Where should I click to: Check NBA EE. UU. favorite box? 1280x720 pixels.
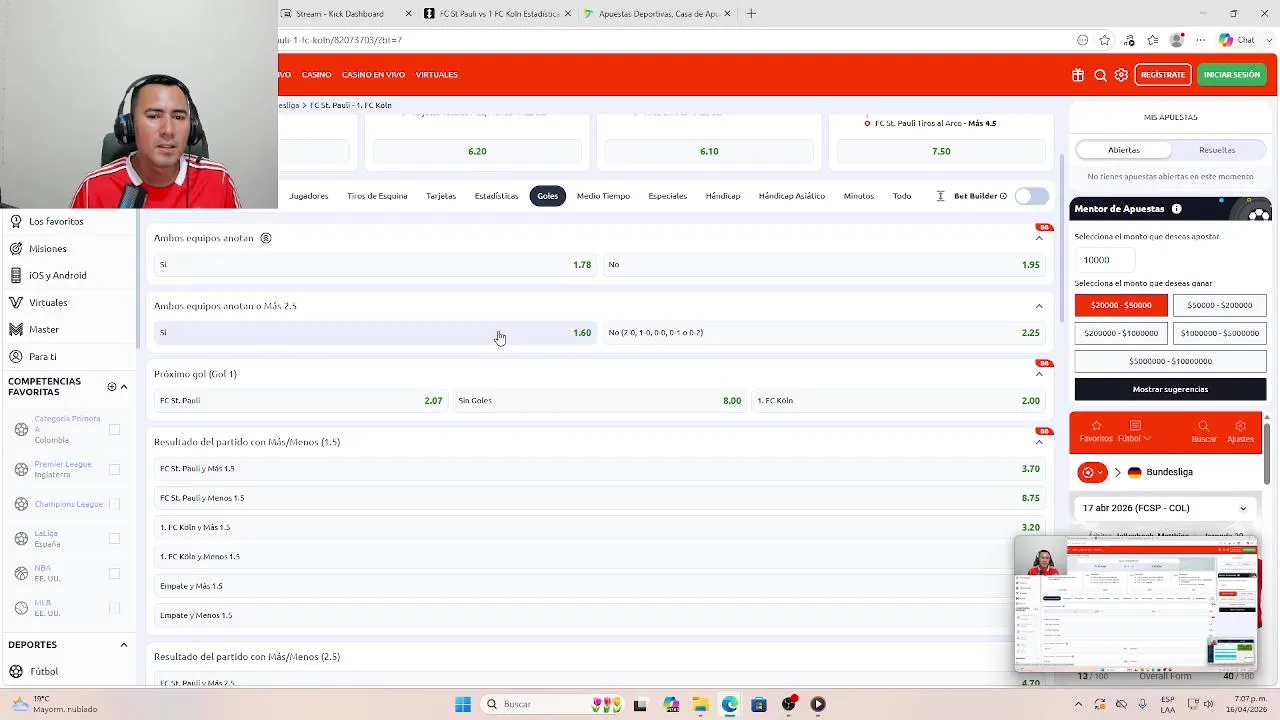pos(114,573)
